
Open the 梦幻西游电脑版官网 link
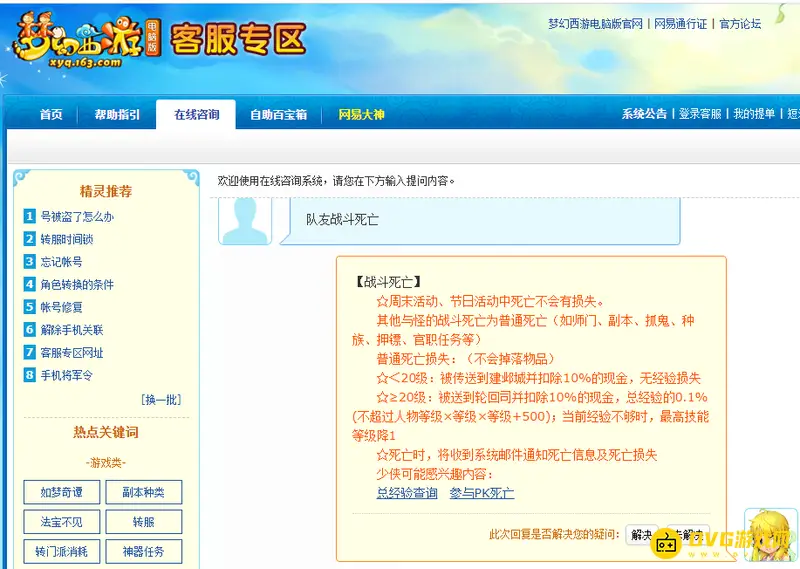coord(595,24)
